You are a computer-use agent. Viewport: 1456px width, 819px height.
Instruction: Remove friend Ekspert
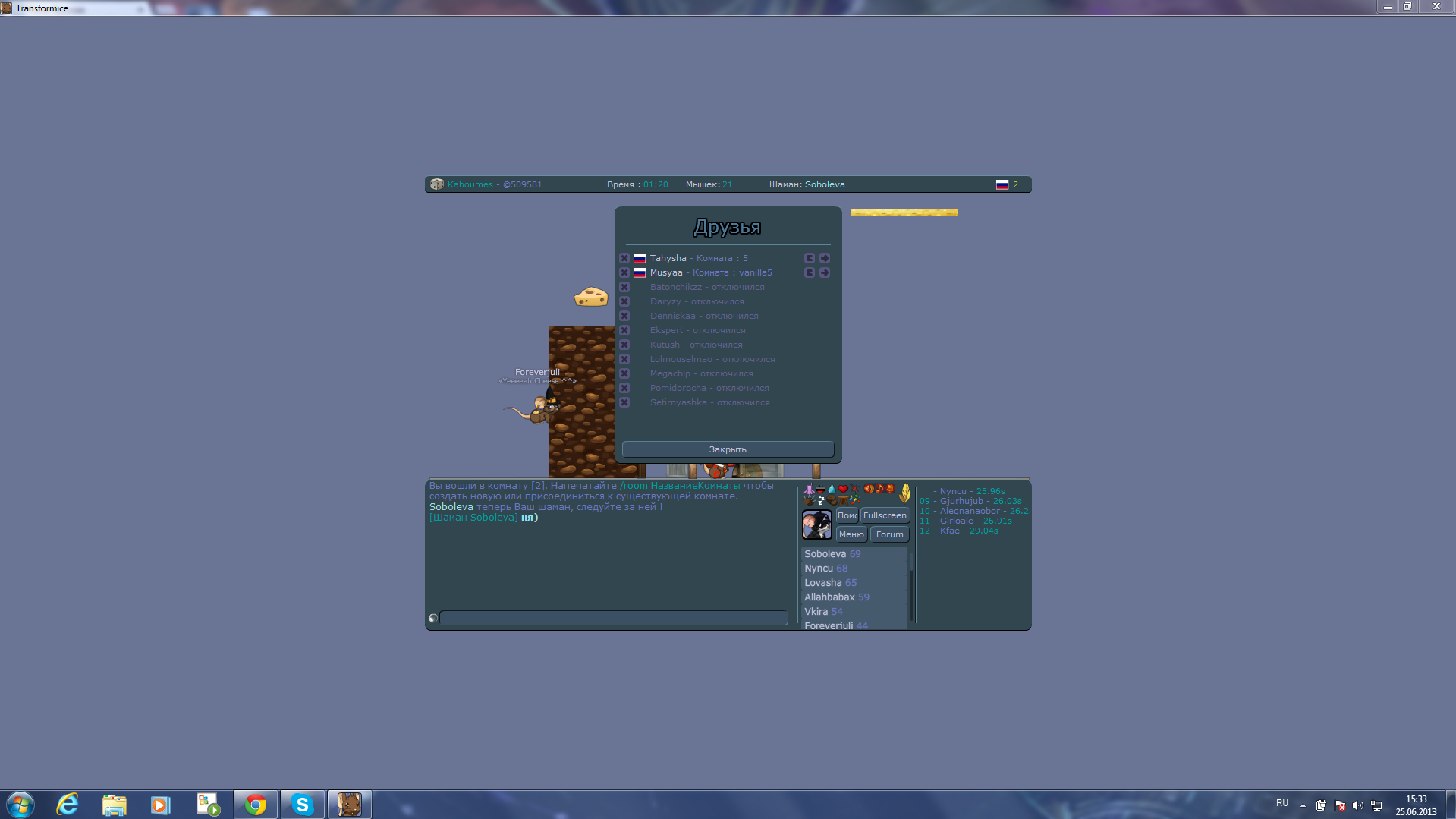click(624, 330)
